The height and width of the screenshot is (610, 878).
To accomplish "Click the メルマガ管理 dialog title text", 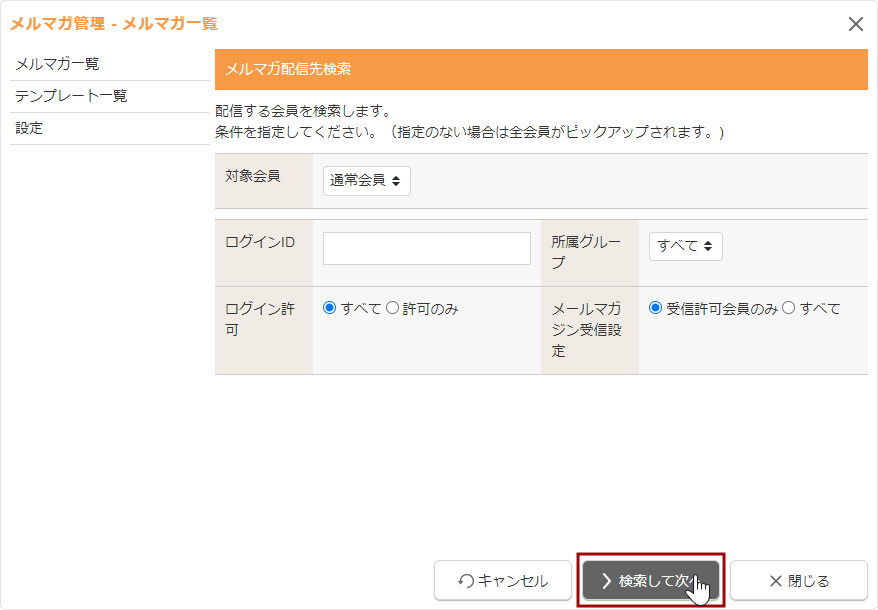I will 114,23.
